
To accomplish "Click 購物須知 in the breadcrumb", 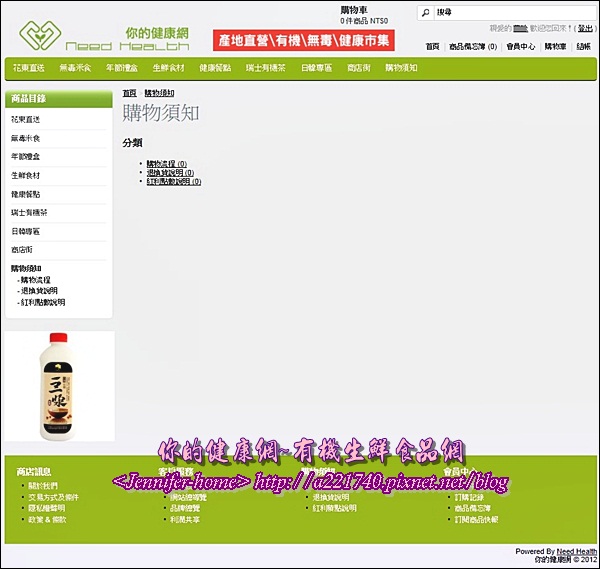I will point(159,93).
